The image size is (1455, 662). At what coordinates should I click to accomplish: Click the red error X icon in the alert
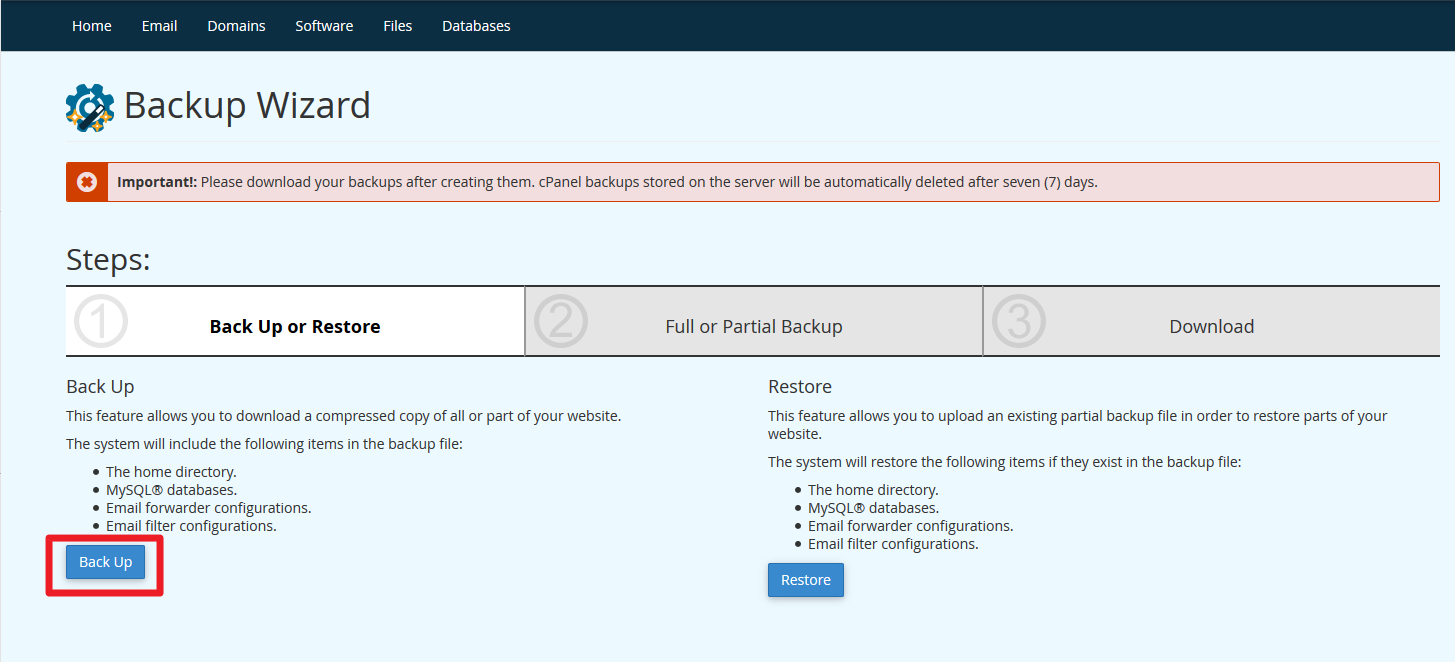pyautogui.click(x=87, y=182)
